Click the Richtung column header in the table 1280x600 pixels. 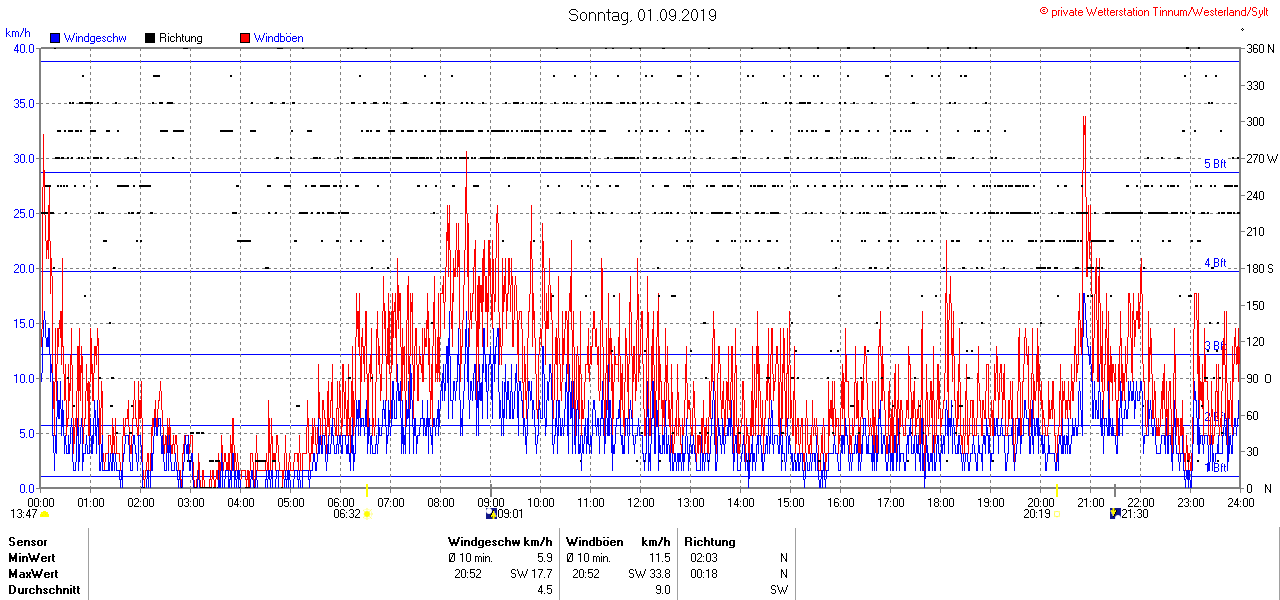710,542
